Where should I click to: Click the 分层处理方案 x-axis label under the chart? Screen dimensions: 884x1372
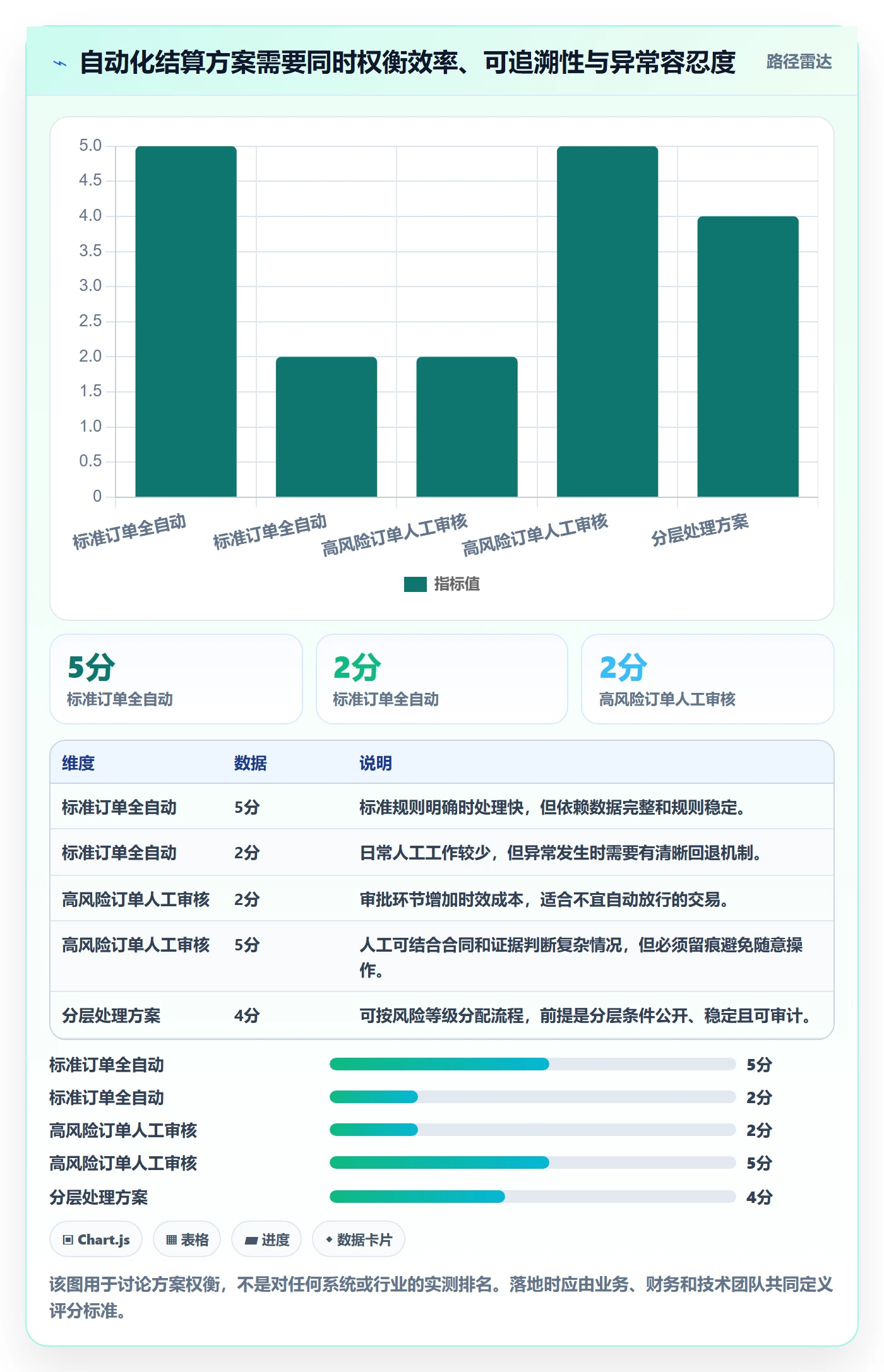[700, 530]
